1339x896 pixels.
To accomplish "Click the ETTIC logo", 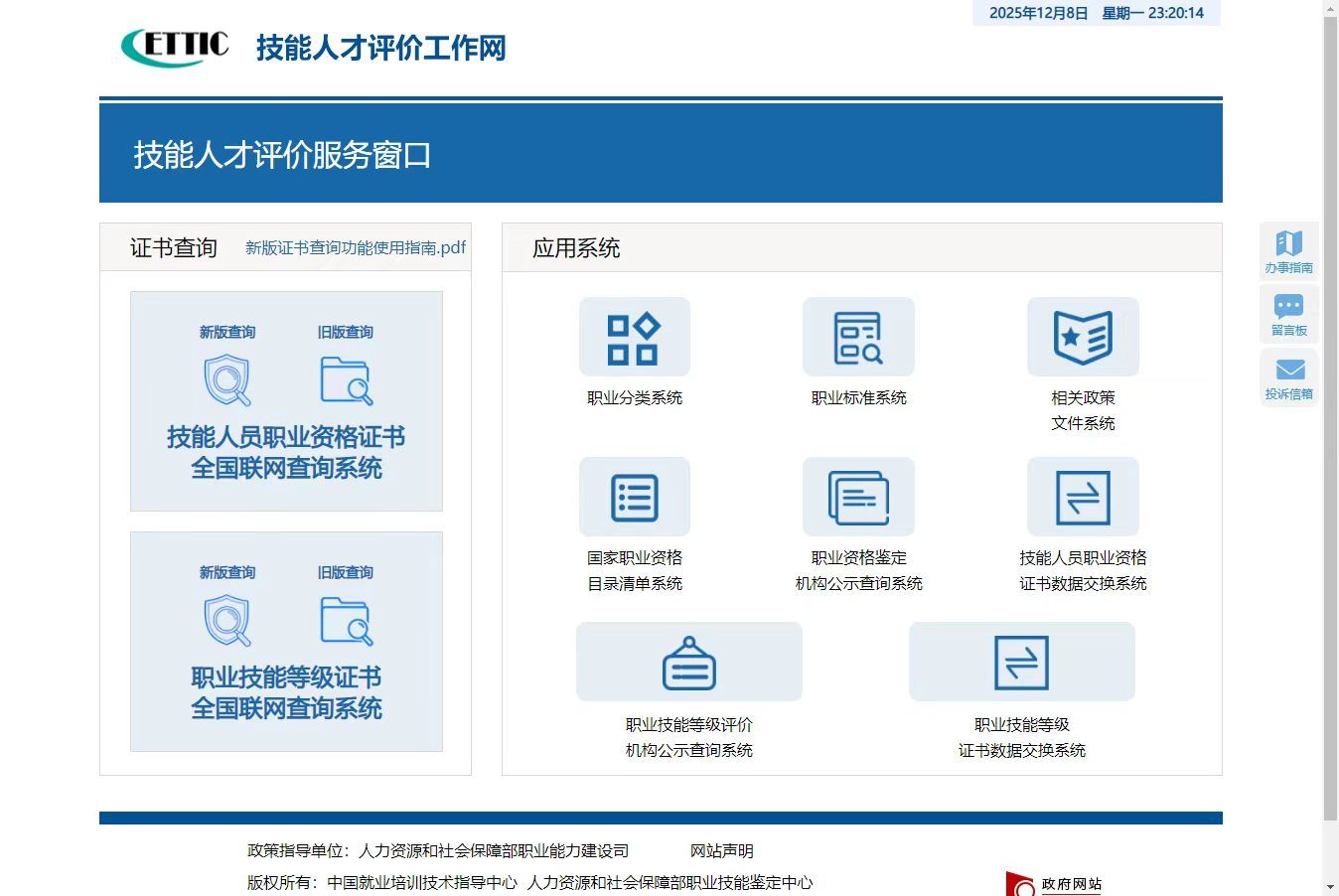I will pos(175,47).
